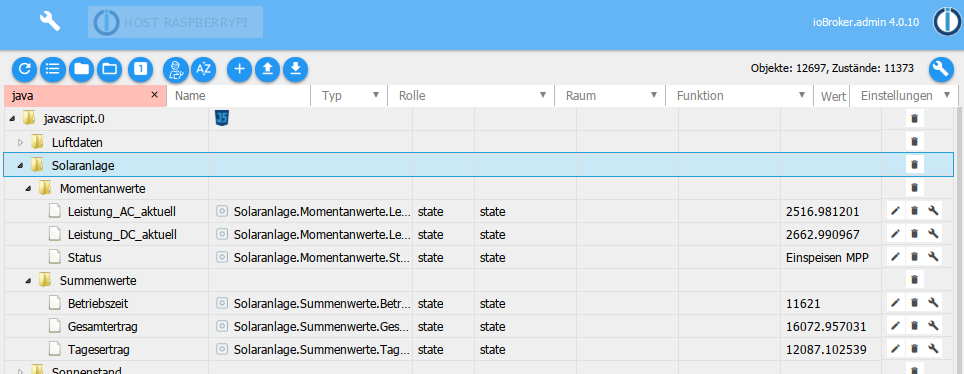Click download objects arrow icon

tap(295, 70)
